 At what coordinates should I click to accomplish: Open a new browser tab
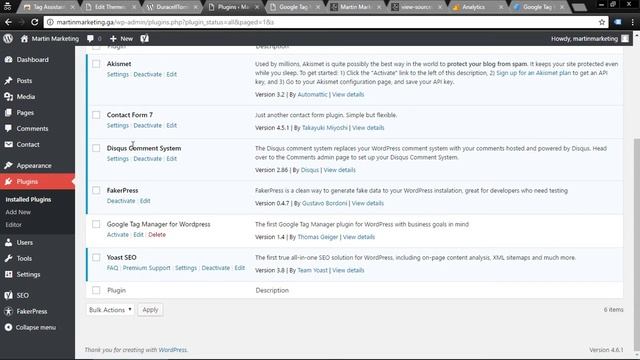pos(579,7)
